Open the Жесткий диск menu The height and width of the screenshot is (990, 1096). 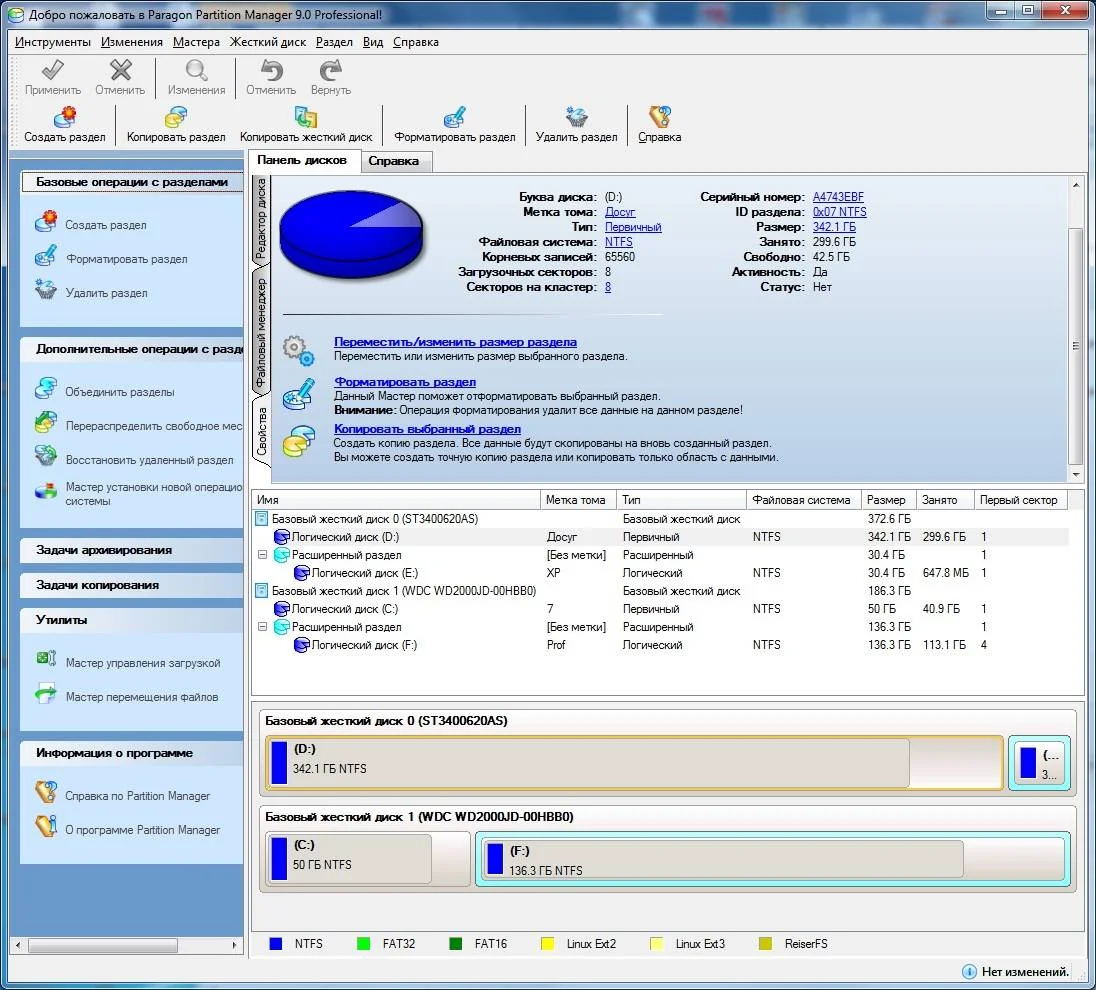pos(268,42)
